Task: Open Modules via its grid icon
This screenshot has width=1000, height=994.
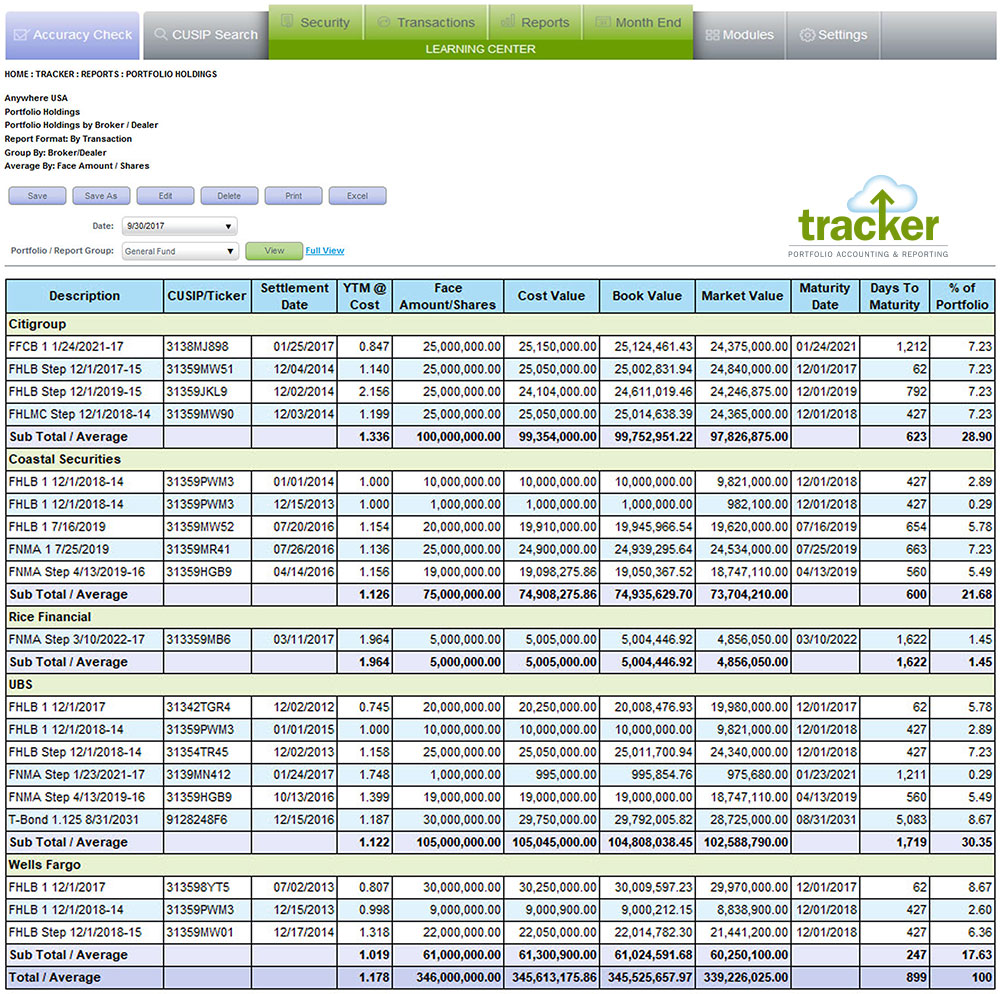Action: (x=712, y=35)
